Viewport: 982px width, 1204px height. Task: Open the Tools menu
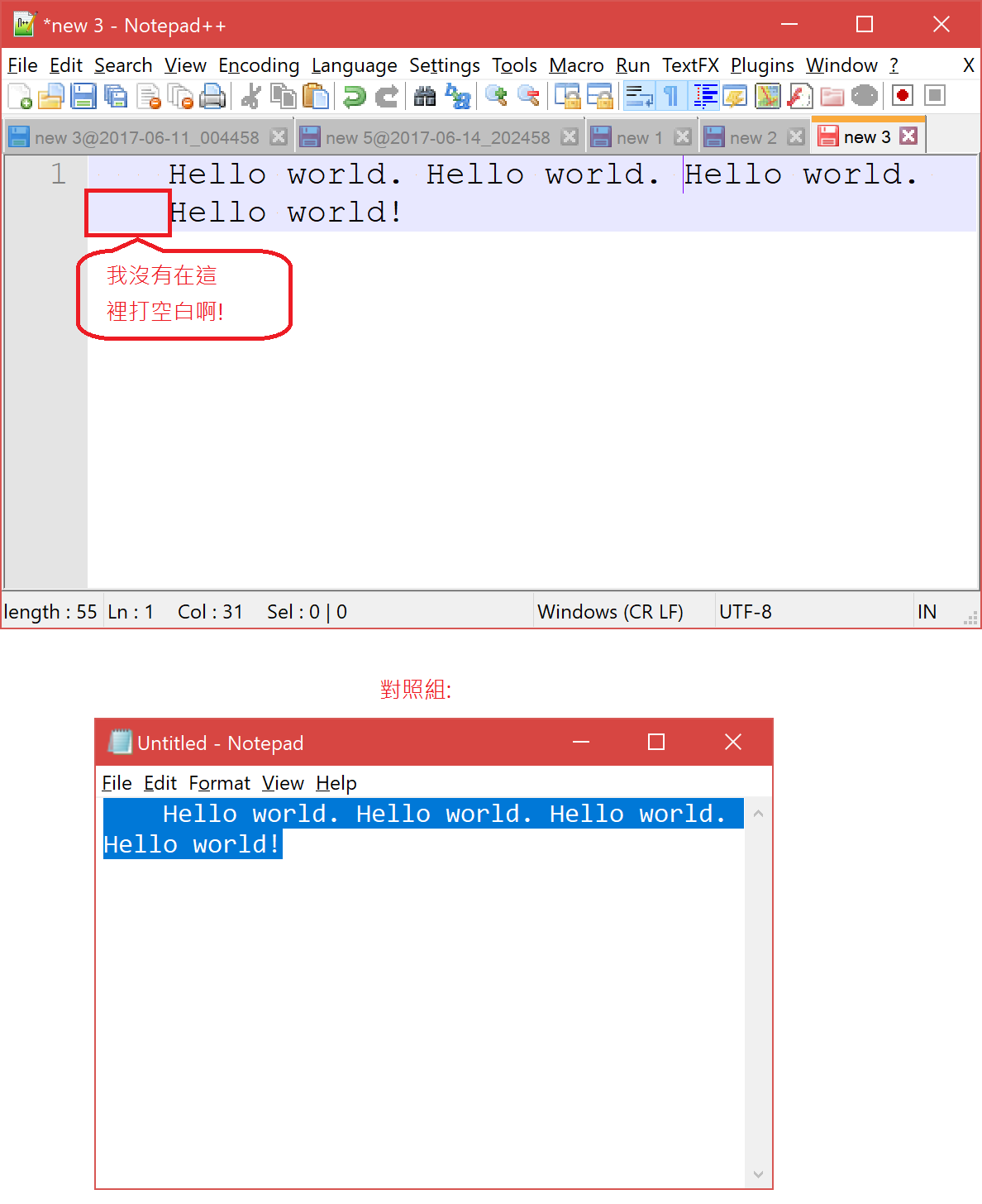[x=514, y=65]
